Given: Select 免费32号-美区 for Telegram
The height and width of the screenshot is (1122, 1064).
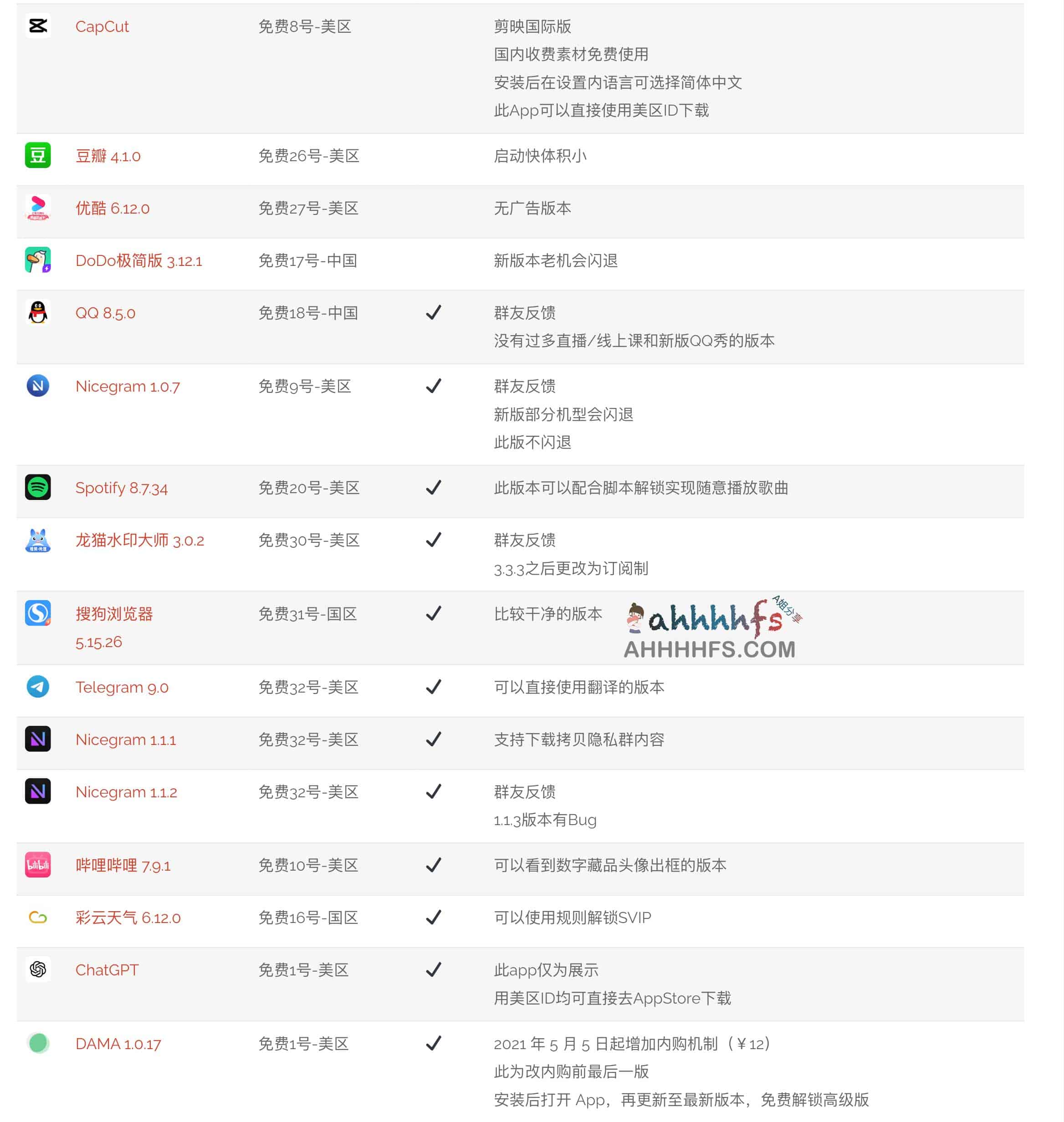Looking at the screenshot, I should [x=300, y=689].
